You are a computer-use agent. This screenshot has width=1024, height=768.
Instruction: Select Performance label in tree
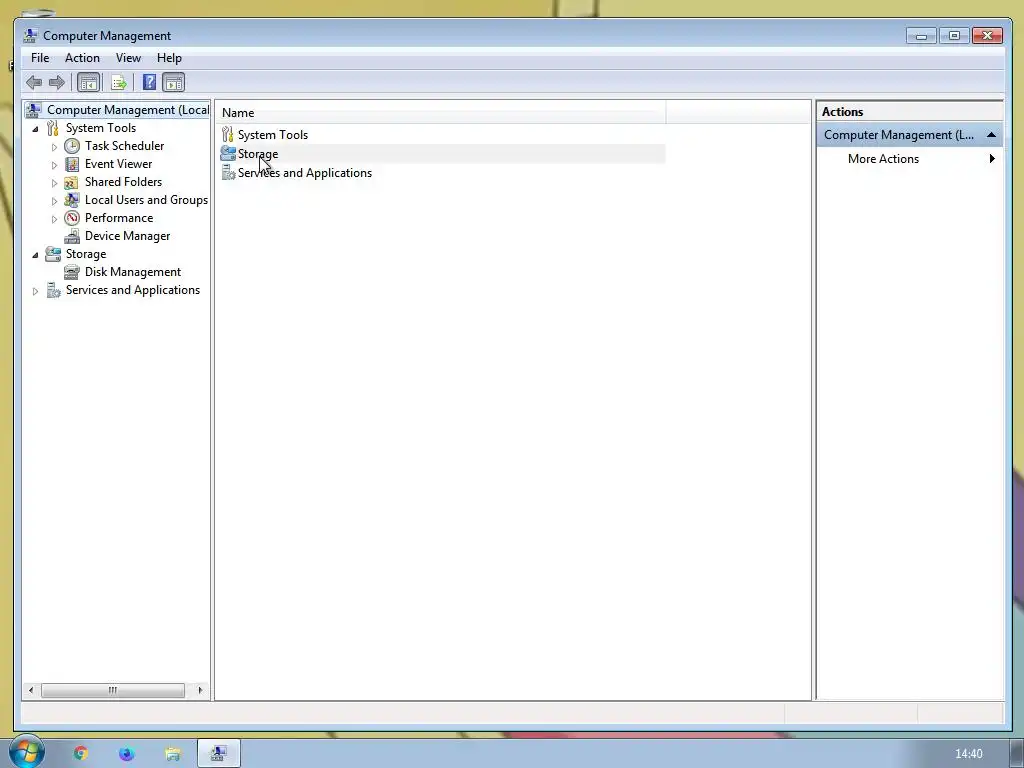[x=119, y=218]
